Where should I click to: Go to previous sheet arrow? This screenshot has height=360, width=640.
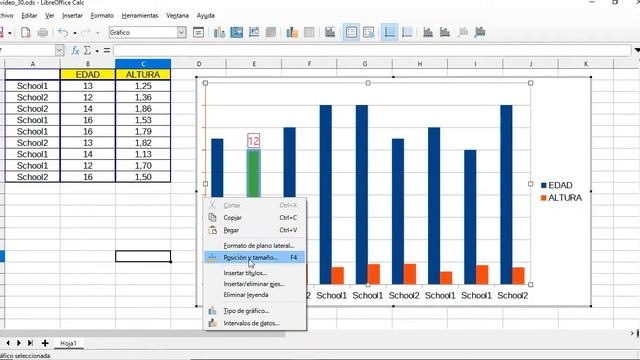tap(7, 343)
